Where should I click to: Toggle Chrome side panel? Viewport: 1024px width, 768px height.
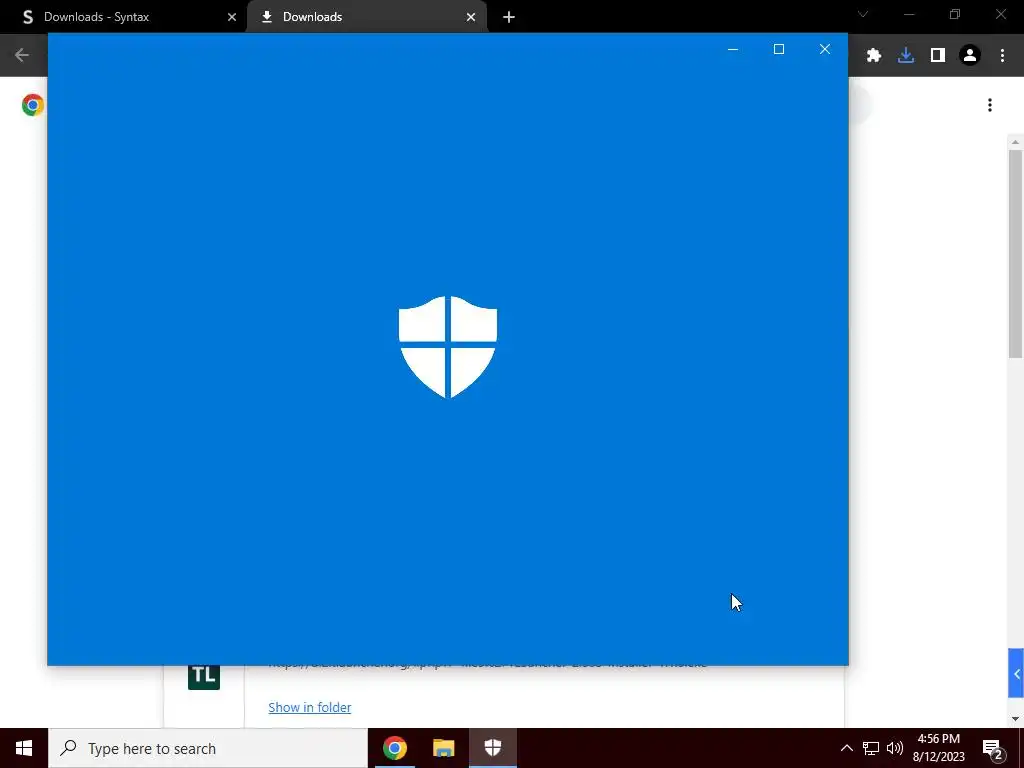click(x=938, y=56)
